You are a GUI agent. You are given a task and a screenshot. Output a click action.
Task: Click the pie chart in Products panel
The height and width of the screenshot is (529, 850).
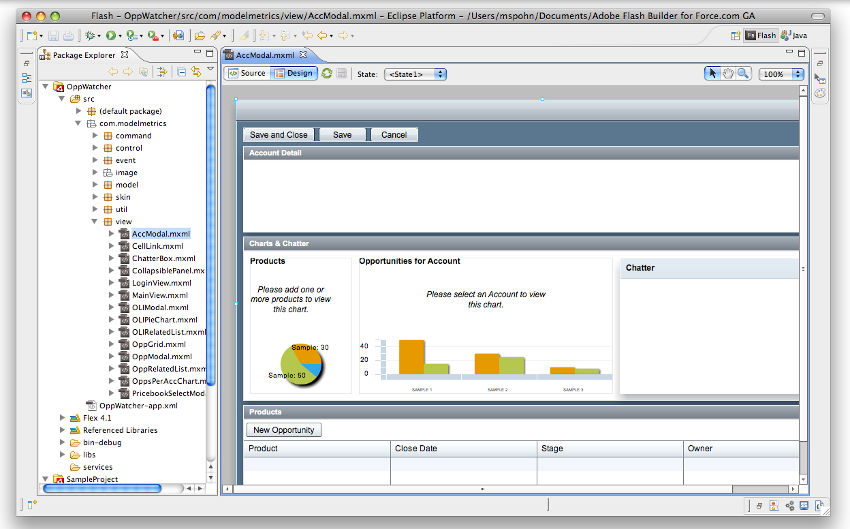click(x=301, y=365)
